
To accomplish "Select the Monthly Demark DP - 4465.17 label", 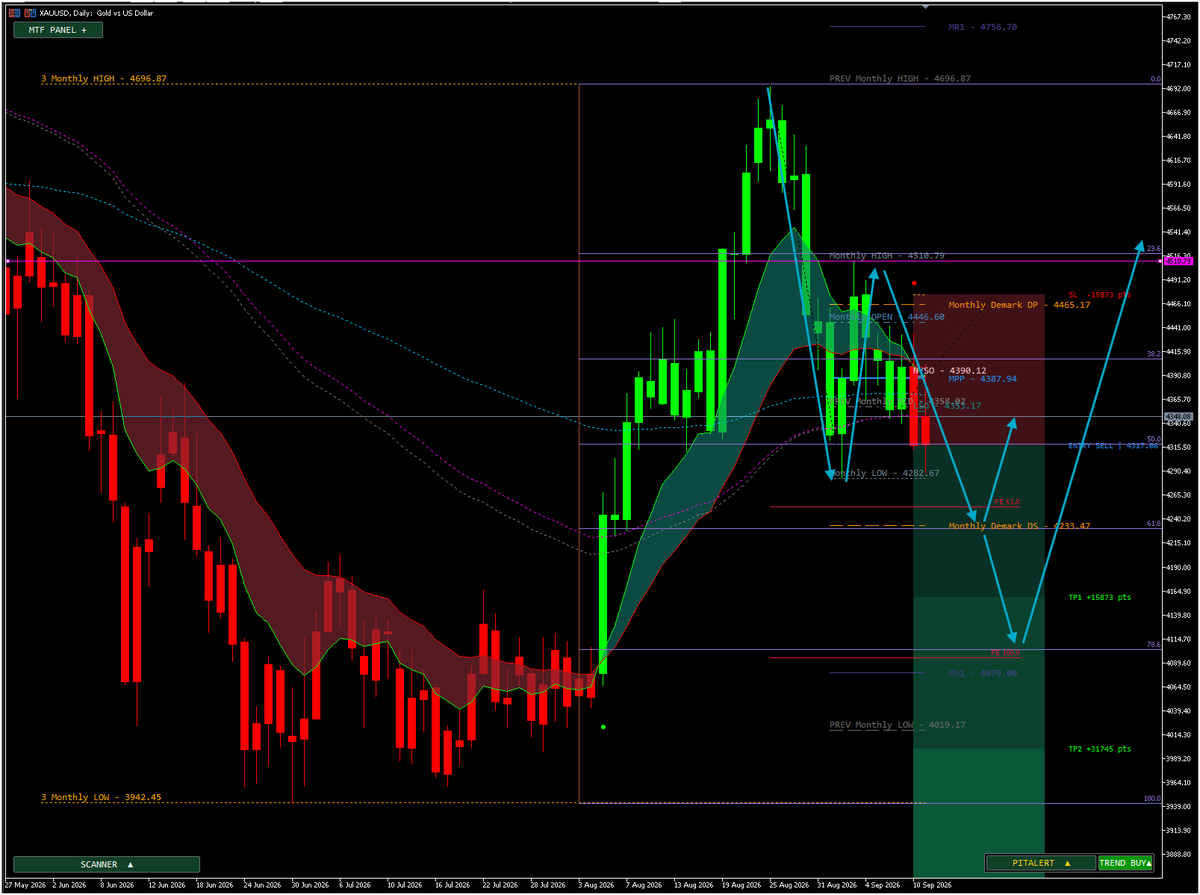I will pyautogui.click(x=1019, y=305).
